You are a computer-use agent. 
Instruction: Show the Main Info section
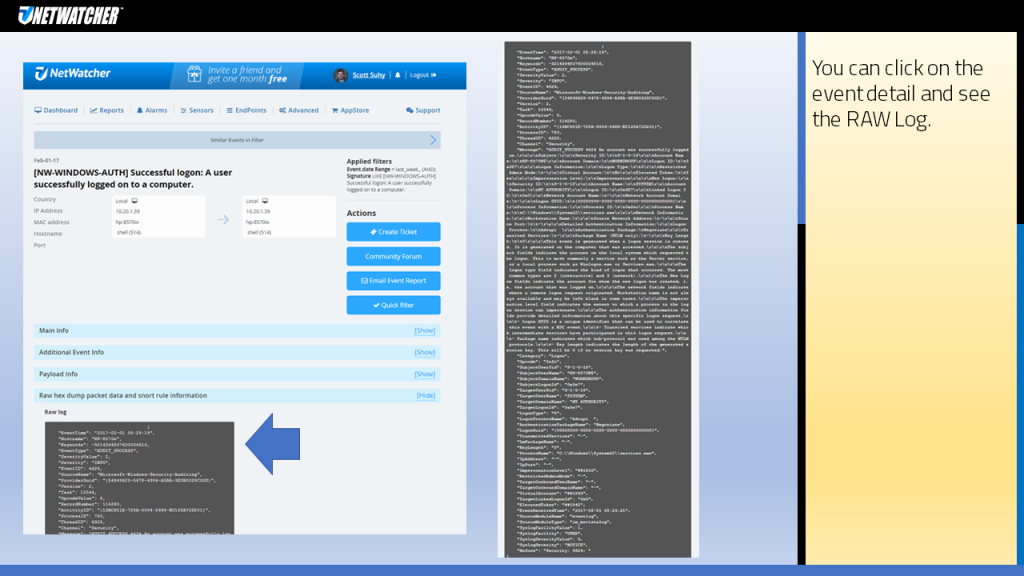click(424, 331)
